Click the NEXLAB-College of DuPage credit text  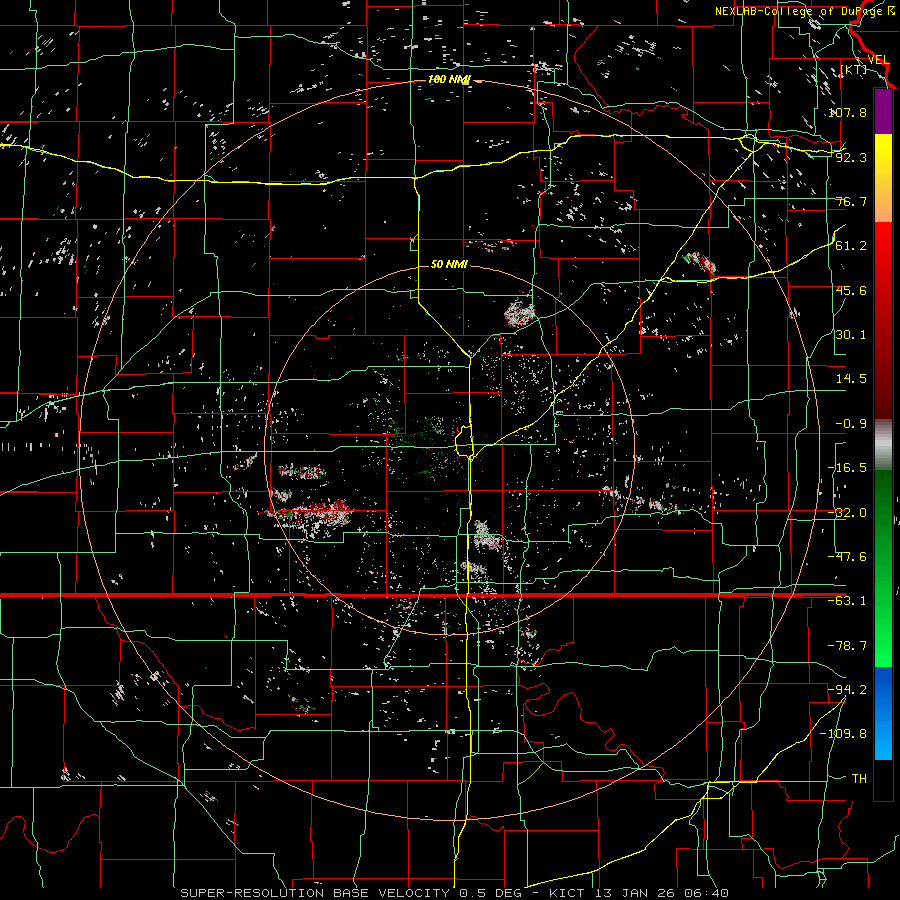pyautogui.click(x=799, y=11)
